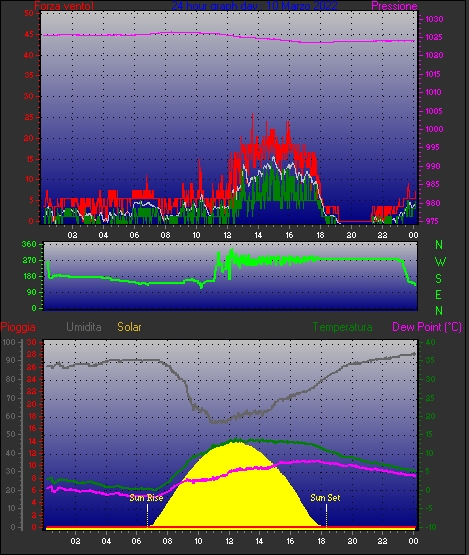Click the 12 hour tick under wind graph
This screenshot has height=555, width=469.
(227, 235)
